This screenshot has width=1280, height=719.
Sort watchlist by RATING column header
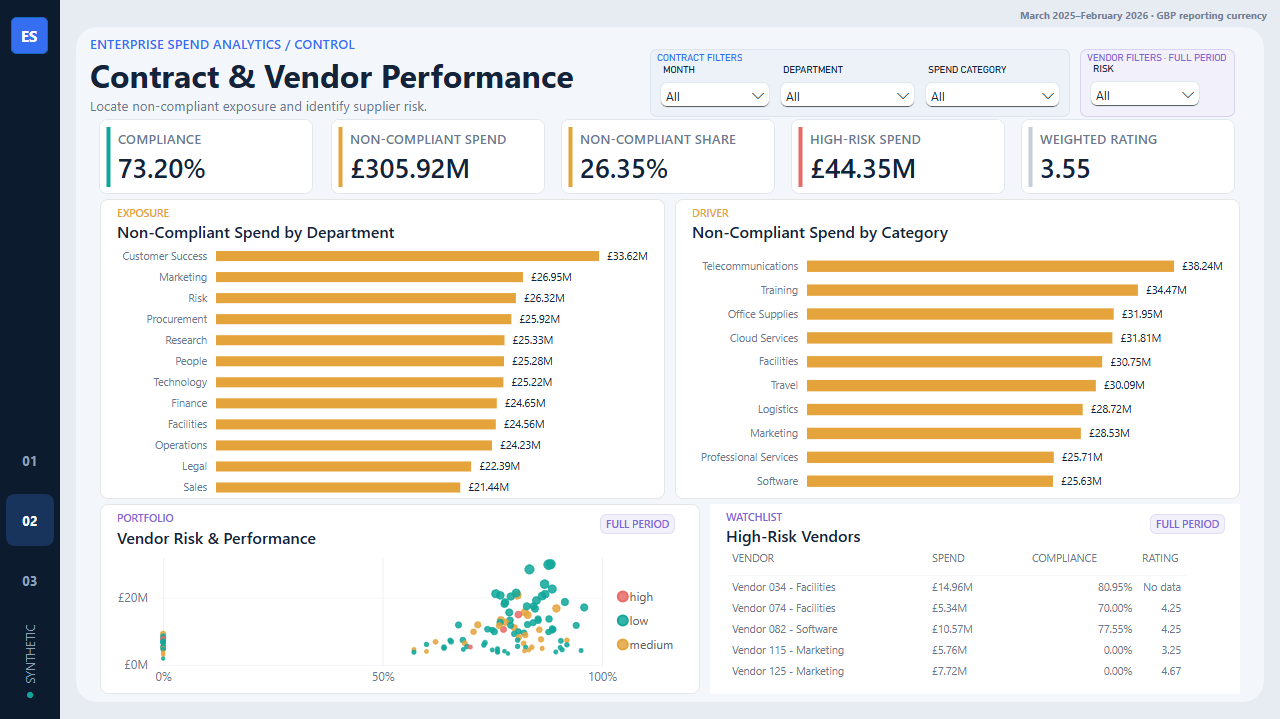point(1160,558)
